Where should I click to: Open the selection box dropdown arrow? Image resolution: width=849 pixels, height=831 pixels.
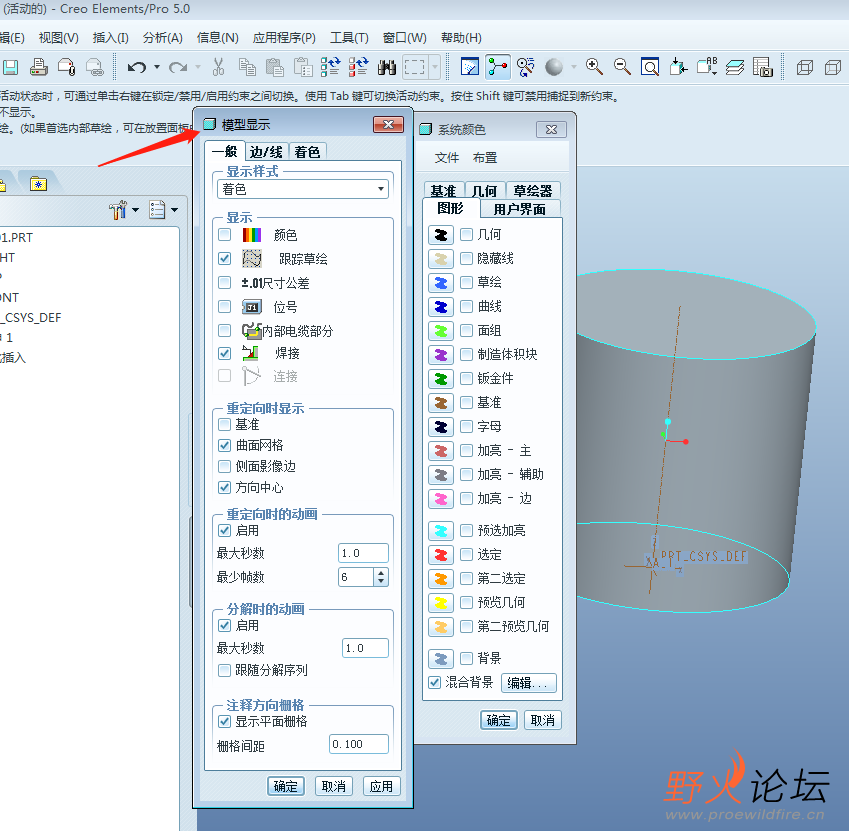click(435, 67)
